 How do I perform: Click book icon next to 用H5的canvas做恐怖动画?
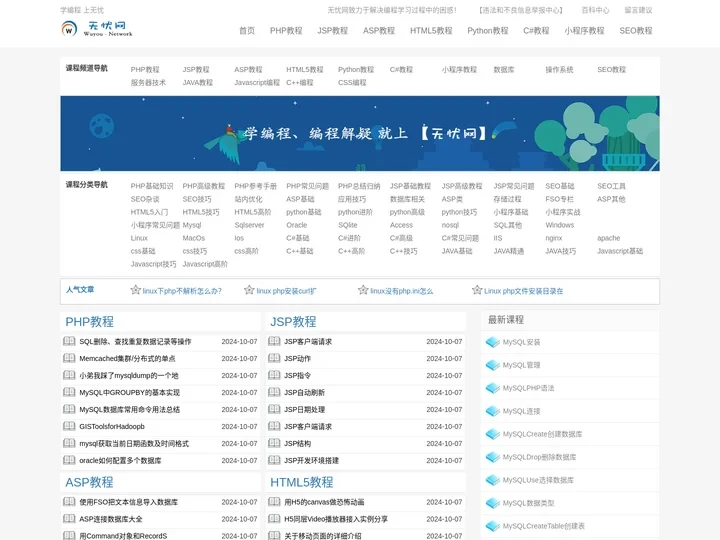(x=274, y=501)
